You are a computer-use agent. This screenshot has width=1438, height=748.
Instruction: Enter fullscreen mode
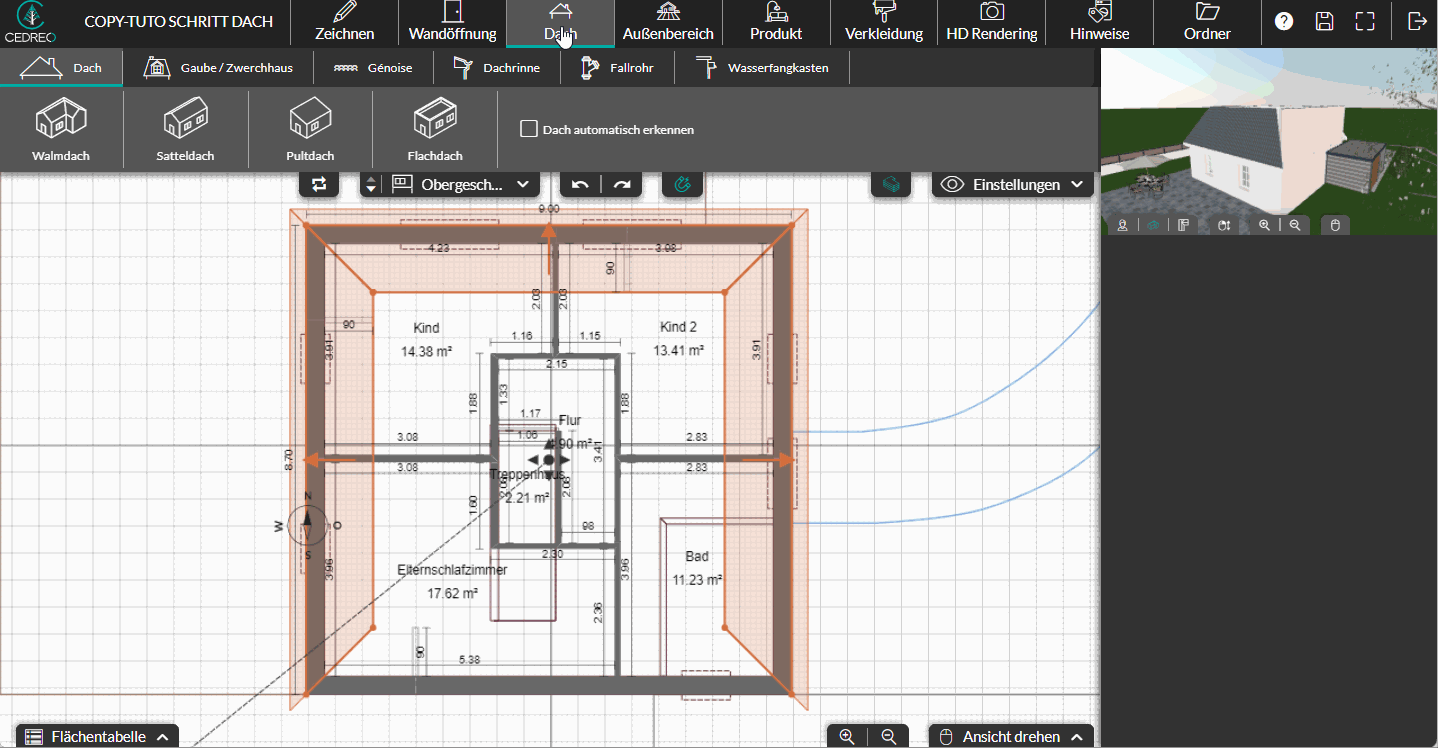click(x=1365, y=22)
